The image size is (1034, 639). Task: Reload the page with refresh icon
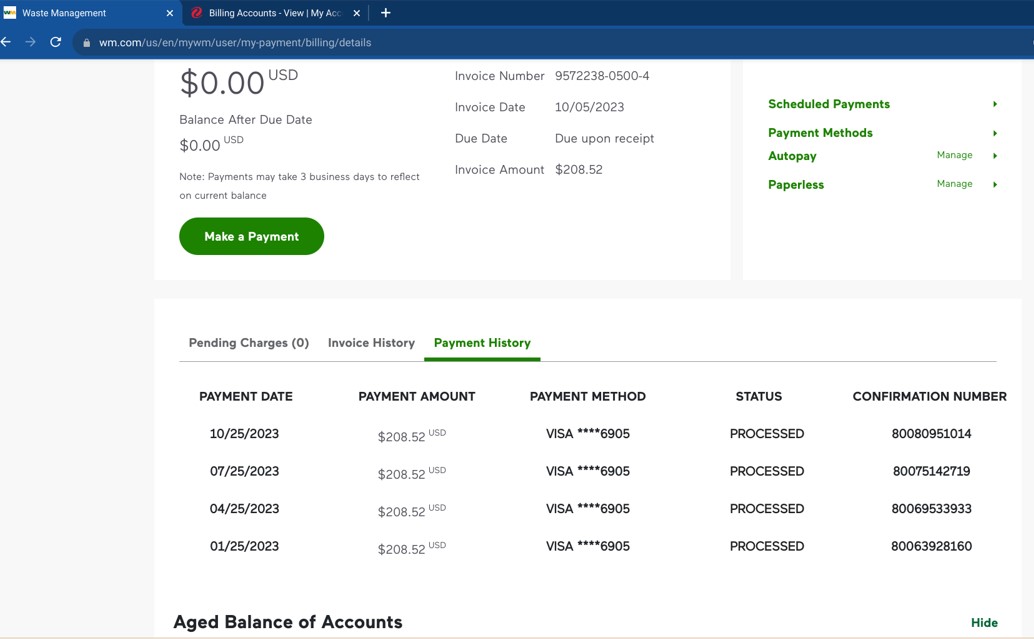click(56, 42)
